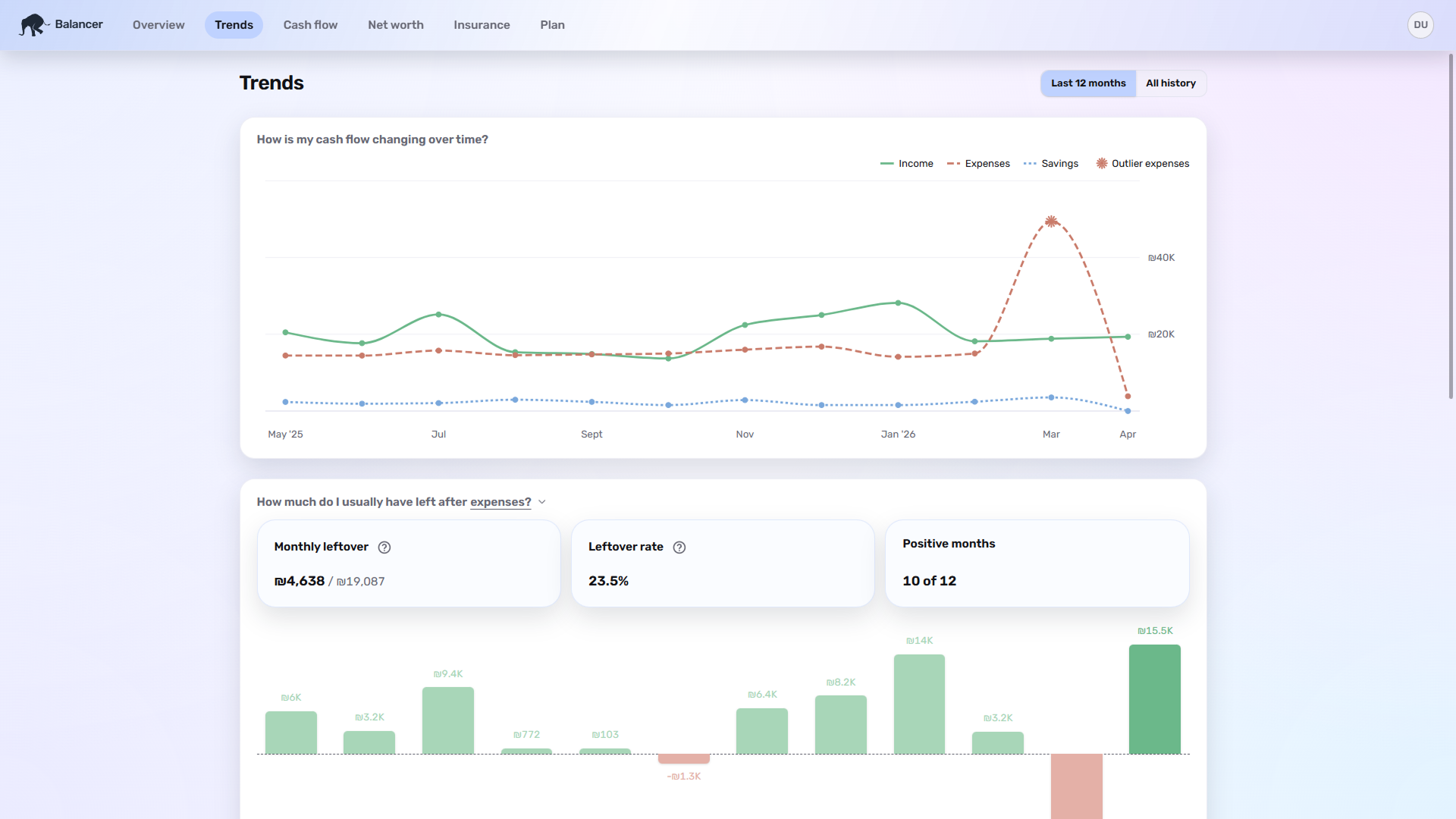This screenshot has height=819, width=1456.
Task: Expand the chevron next to expenses
Action: click(542, 502)
